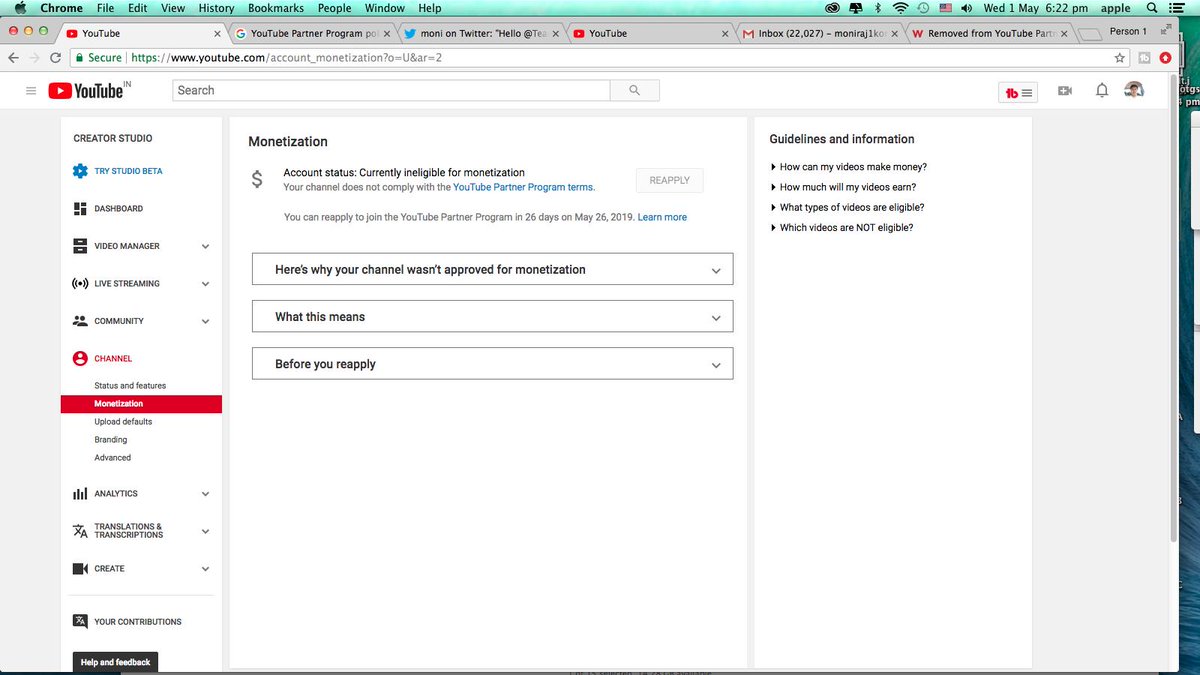This screenshot has width=1200, height=675.
Task: Click the browser back arrow
Action: pos(12,58)
